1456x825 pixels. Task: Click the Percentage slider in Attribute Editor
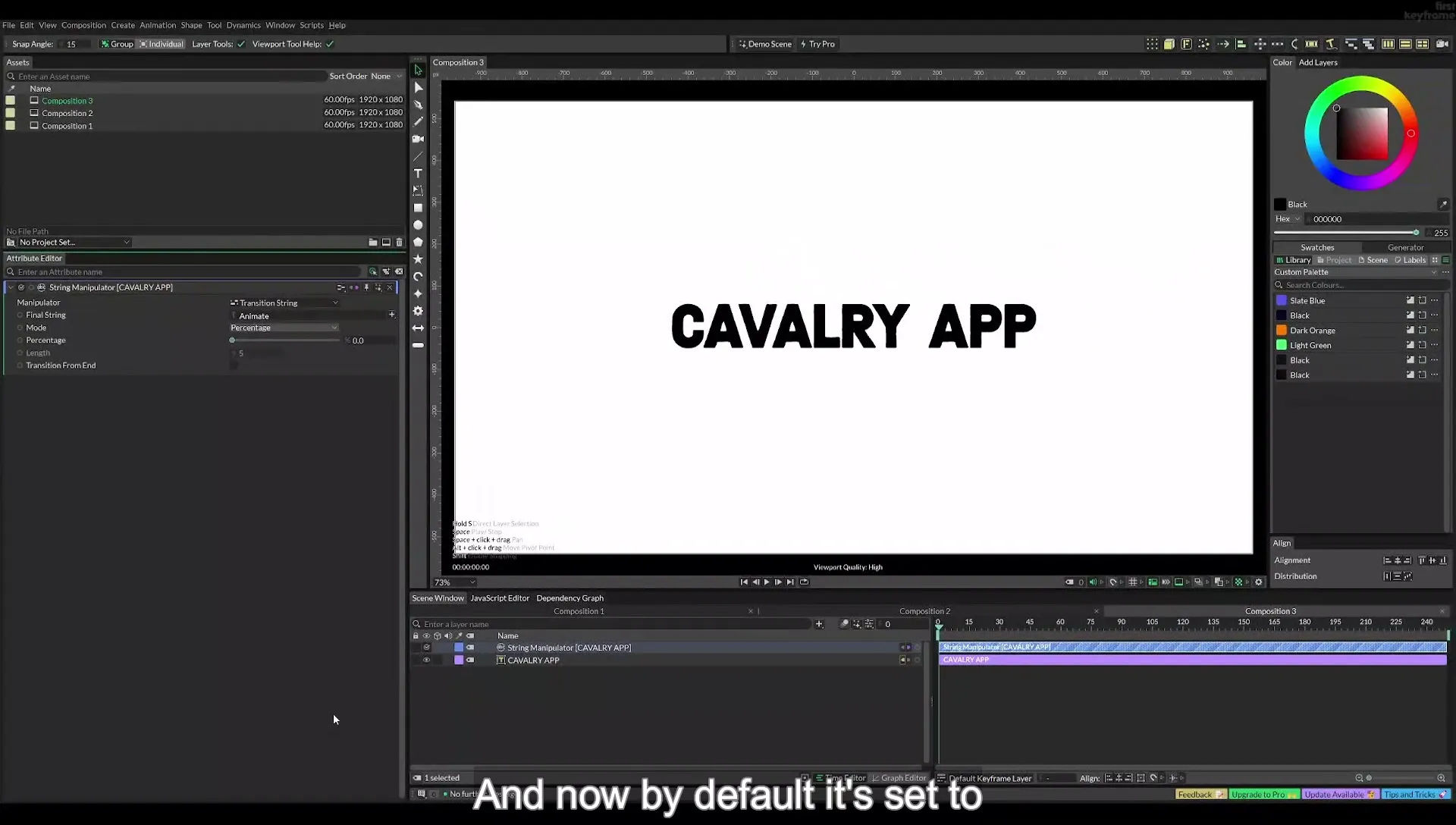286,340
